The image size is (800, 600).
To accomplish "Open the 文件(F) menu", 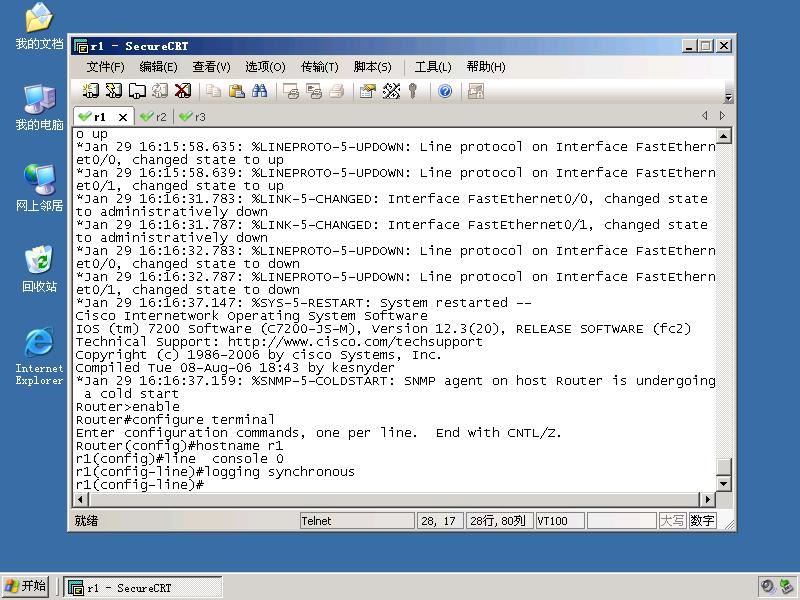I will [x=105, y=67].
